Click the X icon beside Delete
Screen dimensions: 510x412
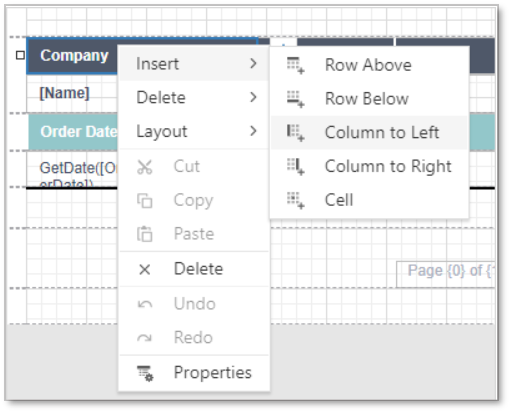pos(145,269)
